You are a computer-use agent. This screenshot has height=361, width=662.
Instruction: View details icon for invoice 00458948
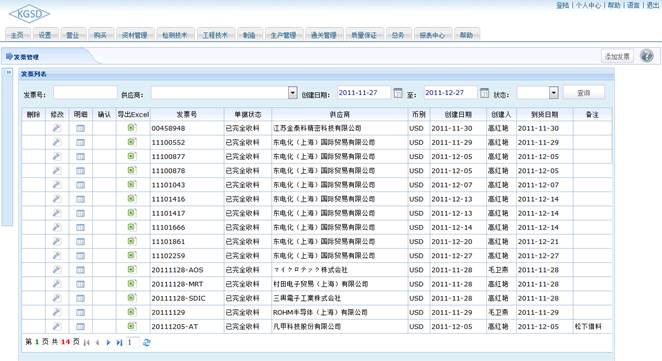(80, 128)
